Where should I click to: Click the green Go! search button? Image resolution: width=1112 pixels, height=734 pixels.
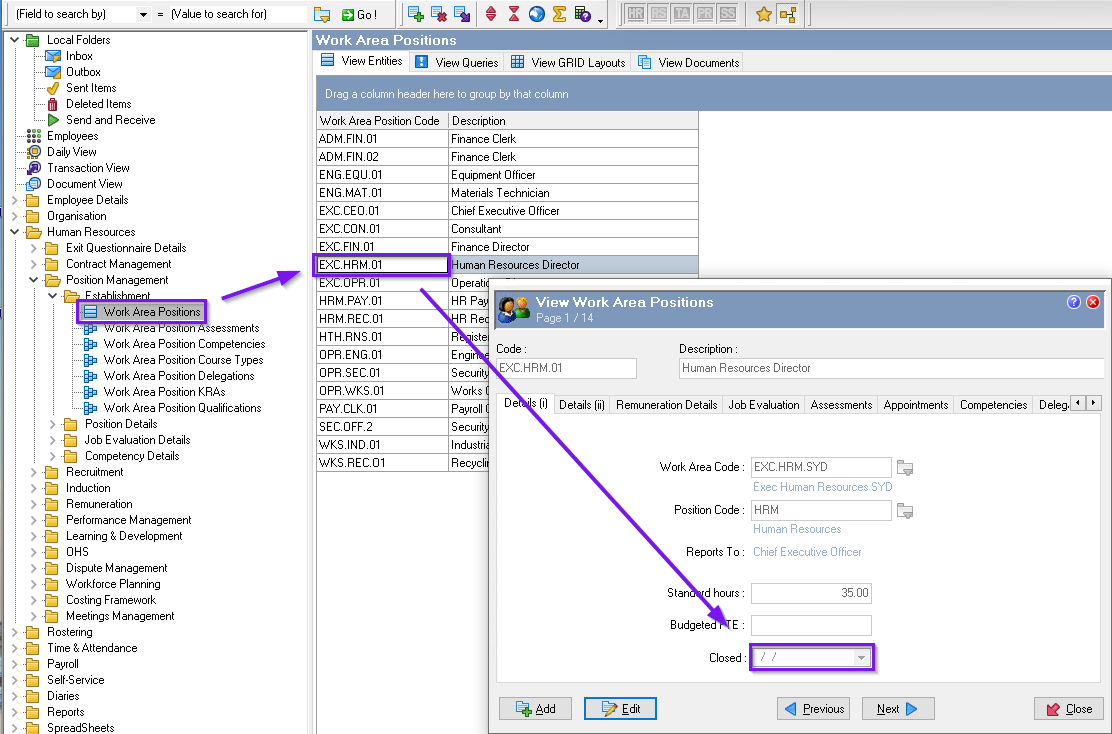(360, 14)
